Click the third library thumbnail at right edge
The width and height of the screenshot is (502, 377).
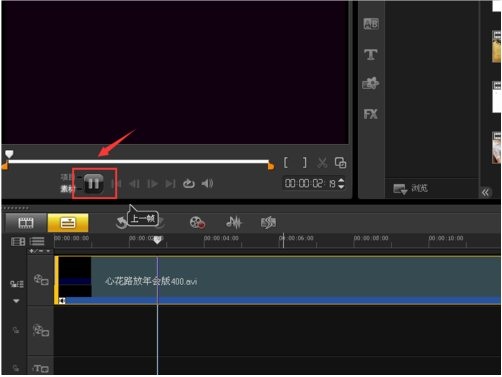[x=496, y=148]
